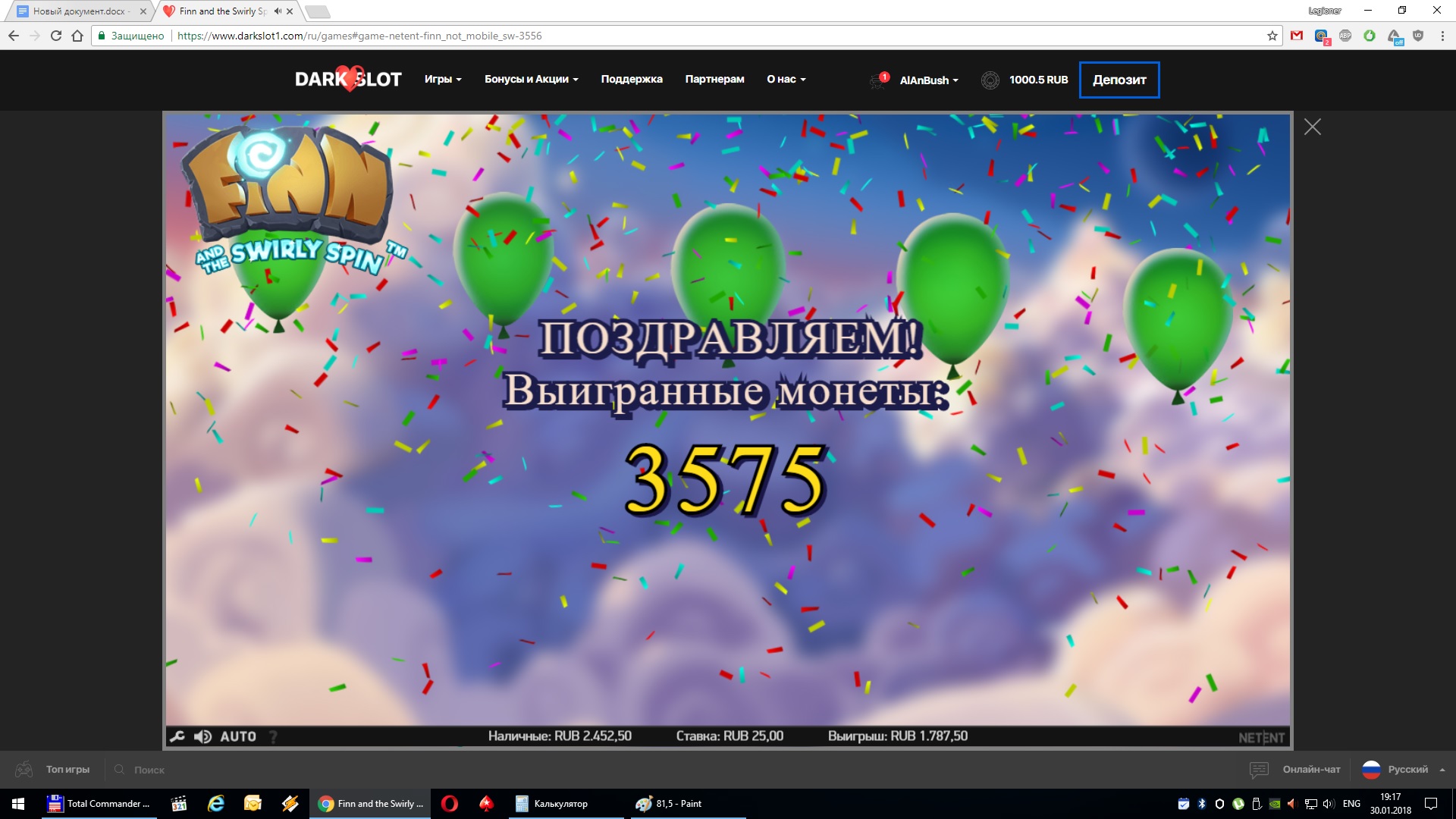Expand the AlAnBush account menu
The image size is (1456, 819).
pyautogui.click(x=929, y=80)
